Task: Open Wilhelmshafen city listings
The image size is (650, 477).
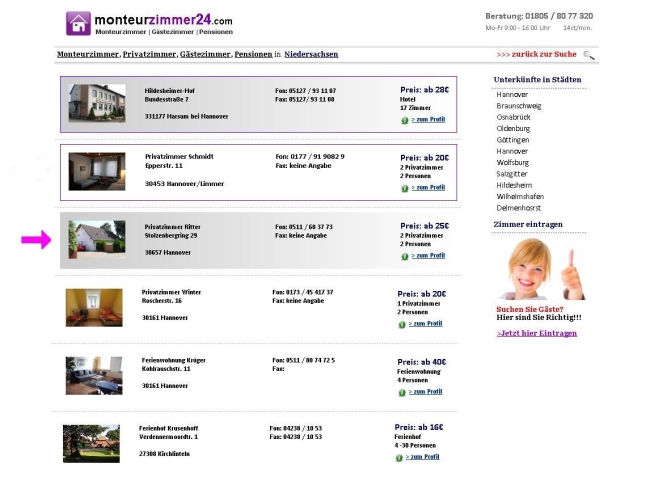Action: tap(520, 196)
